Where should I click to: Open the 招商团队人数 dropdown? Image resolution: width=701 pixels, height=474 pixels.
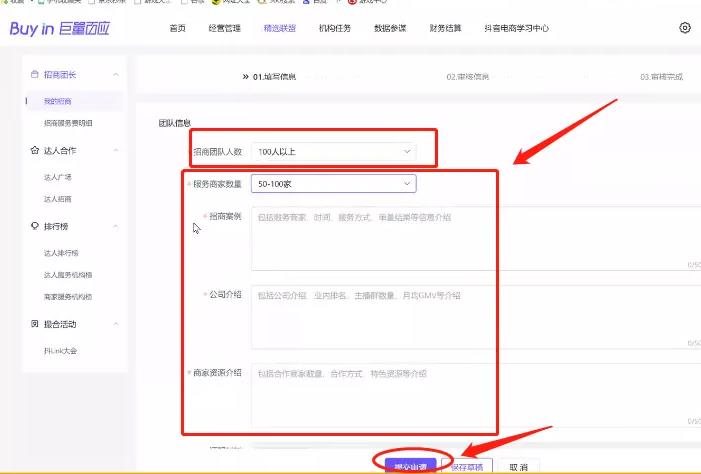coord(332,151)
